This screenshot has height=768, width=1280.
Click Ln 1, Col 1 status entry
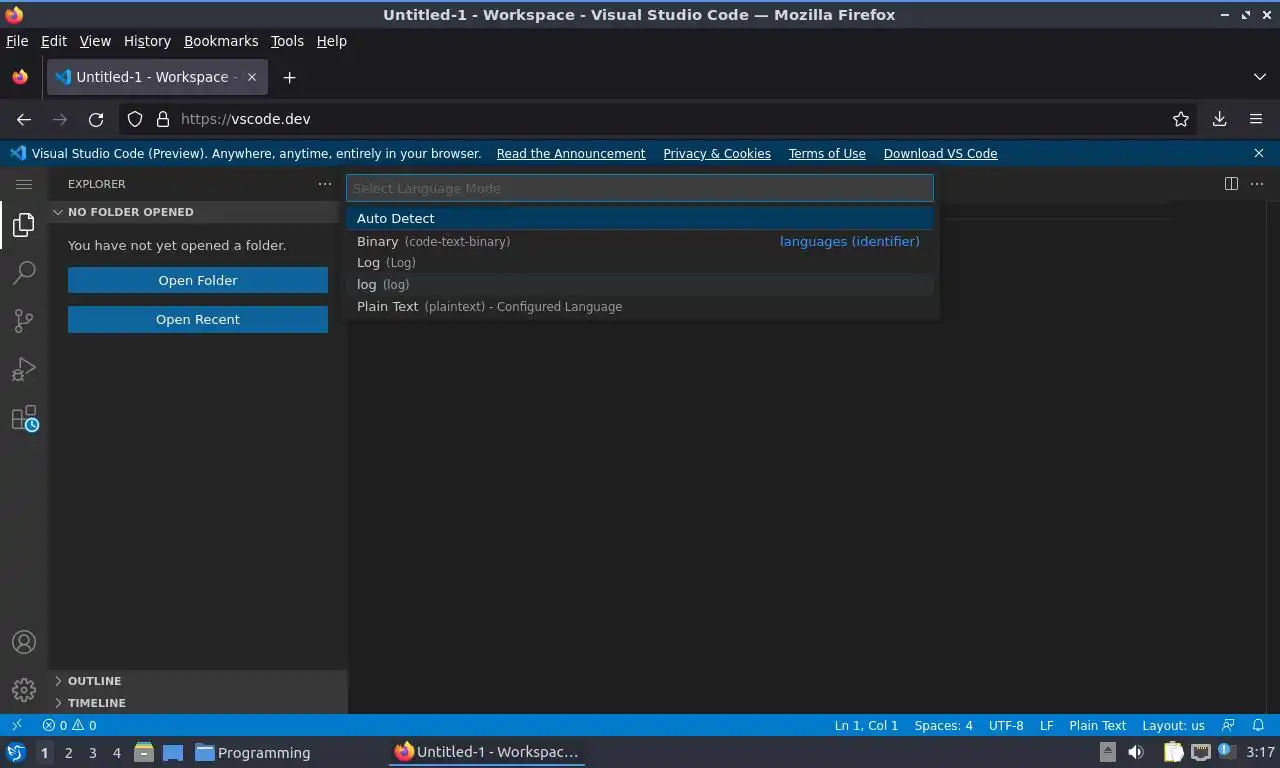click(x=866, y=725)
